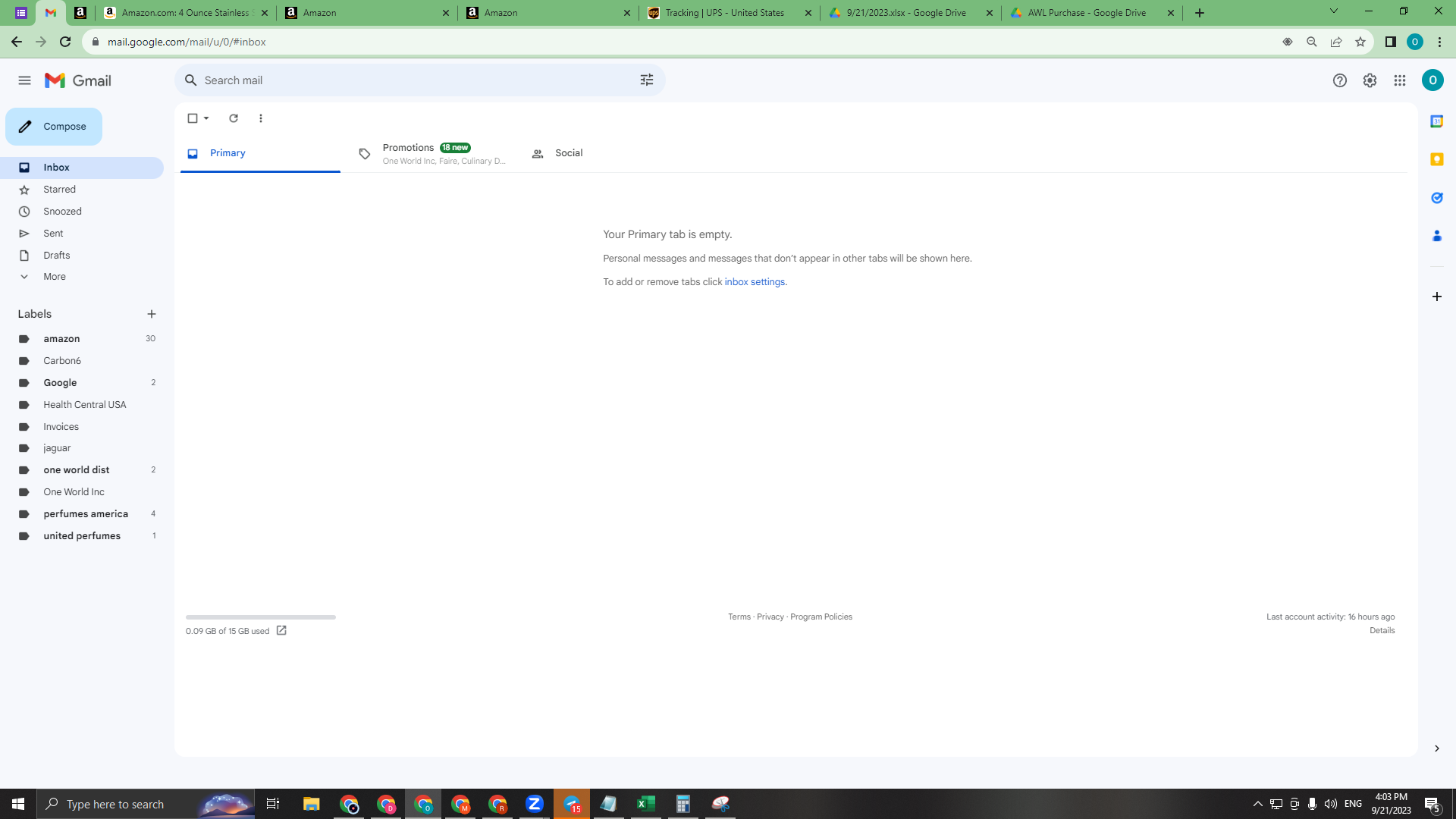Share this page icon in address bar
Viewport: 1456px width, 819px height.
tap(1336, 42)
